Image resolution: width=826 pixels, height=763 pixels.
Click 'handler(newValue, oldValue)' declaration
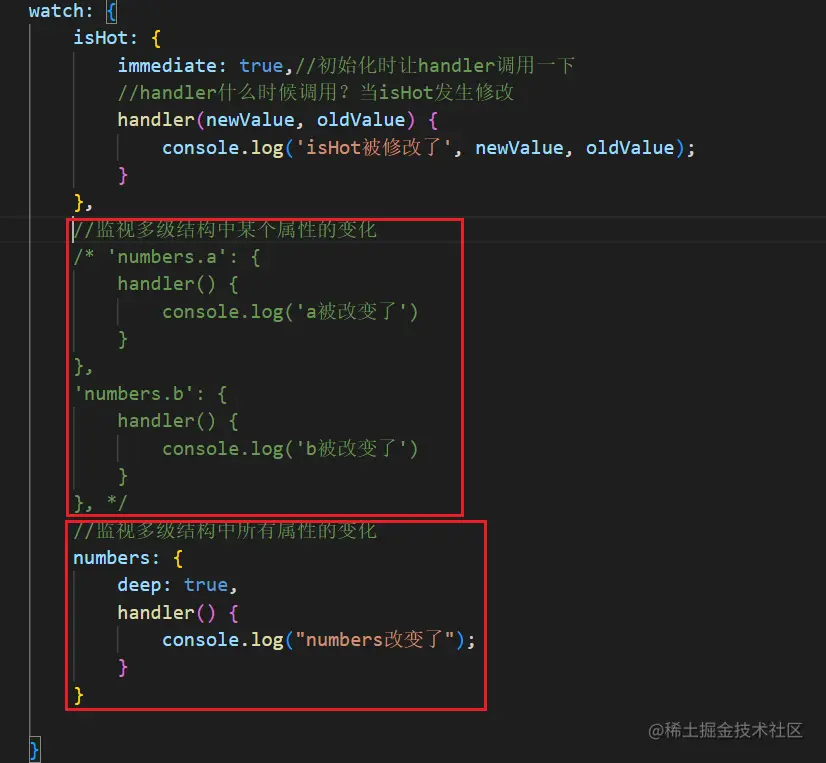click(267, 120)
